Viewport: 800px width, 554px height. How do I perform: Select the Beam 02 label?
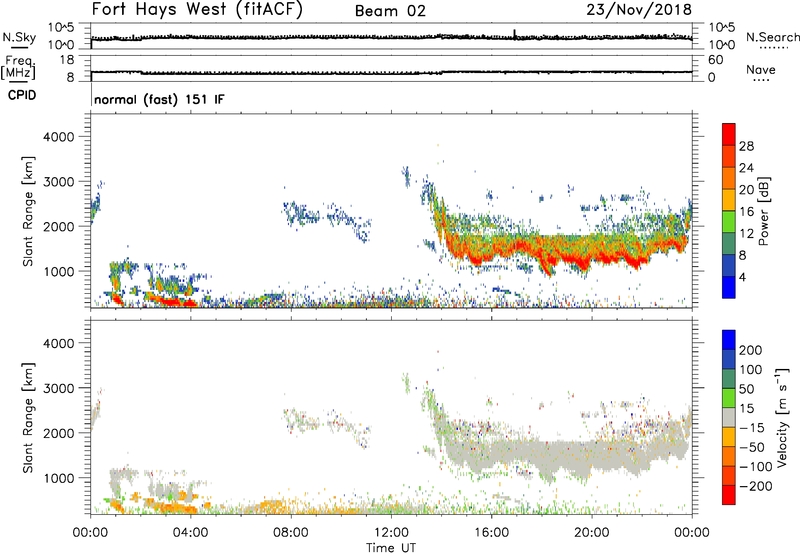click(390, 11)
